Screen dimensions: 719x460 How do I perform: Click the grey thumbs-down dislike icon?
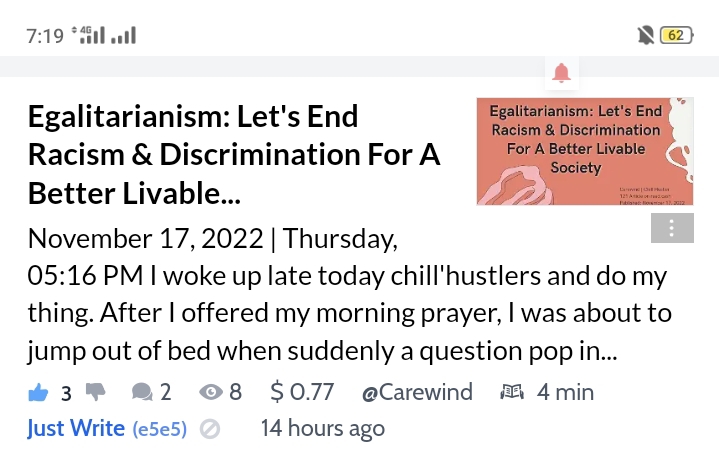[x=96, y=393]
